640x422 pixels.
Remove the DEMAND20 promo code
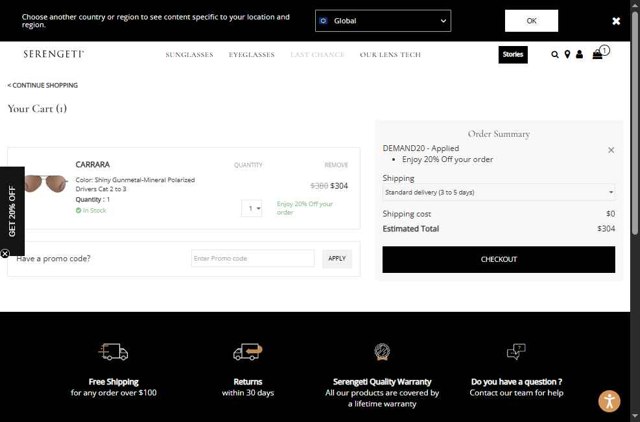click(x=611, y=150)
